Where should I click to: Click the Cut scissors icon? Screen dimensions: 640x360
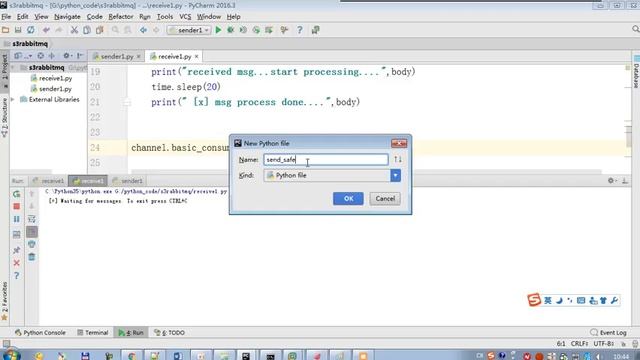tap(74, 30)
